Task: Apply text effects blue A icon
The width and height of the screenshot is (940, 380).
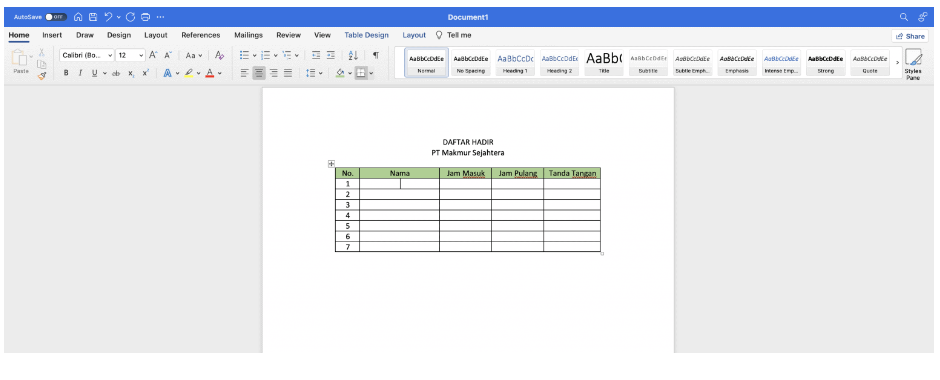Action: point(168,73)
